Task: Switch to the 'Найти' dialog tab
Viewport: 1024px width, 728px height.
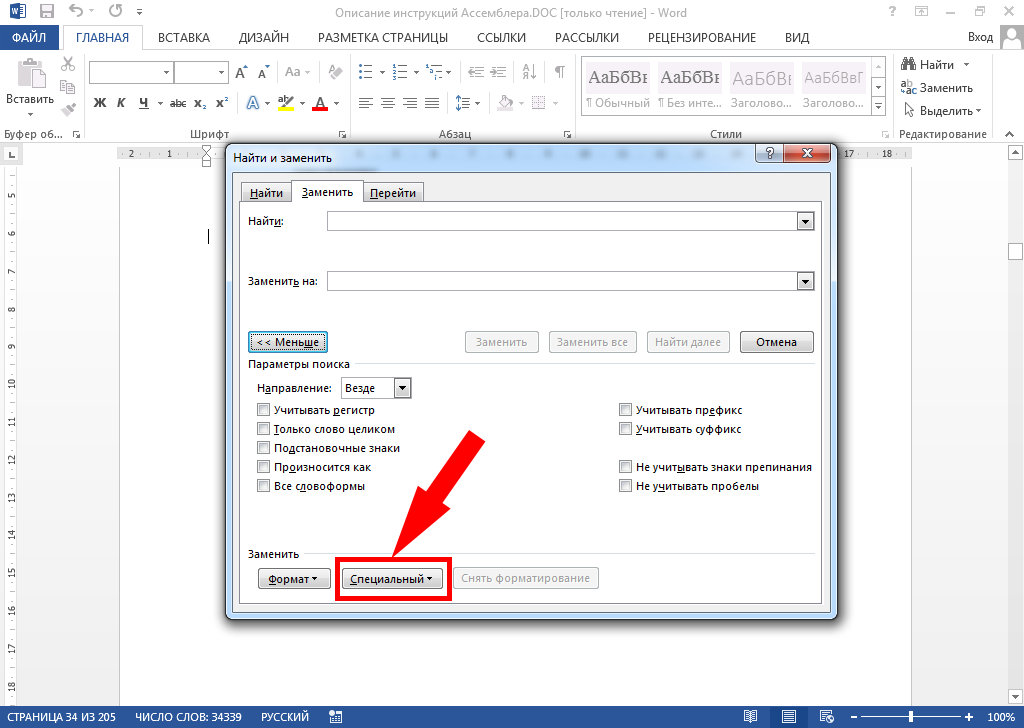Action: coord(266,193)
